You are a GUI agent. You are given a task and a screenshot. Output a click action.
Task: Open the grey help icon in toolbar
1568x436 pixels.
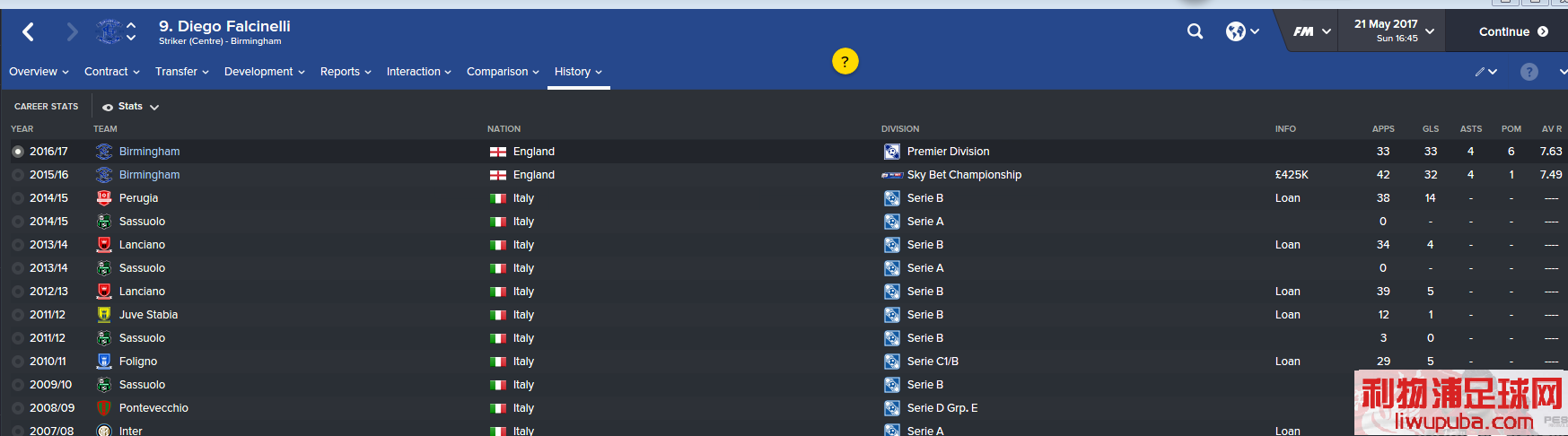click(1529, 72)
